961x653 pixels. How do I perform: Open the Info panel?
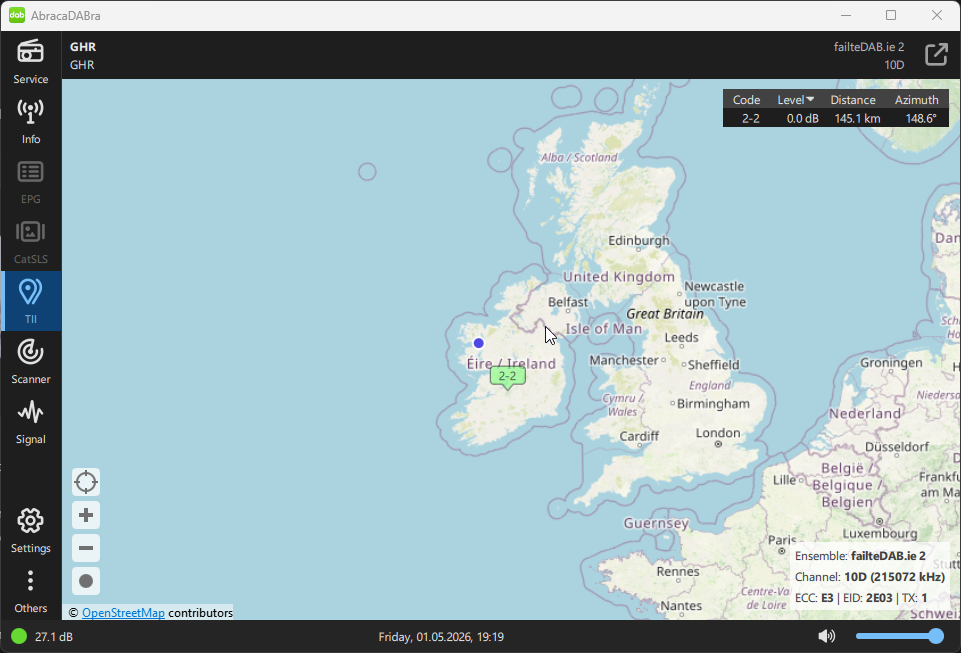coord(31,121)
